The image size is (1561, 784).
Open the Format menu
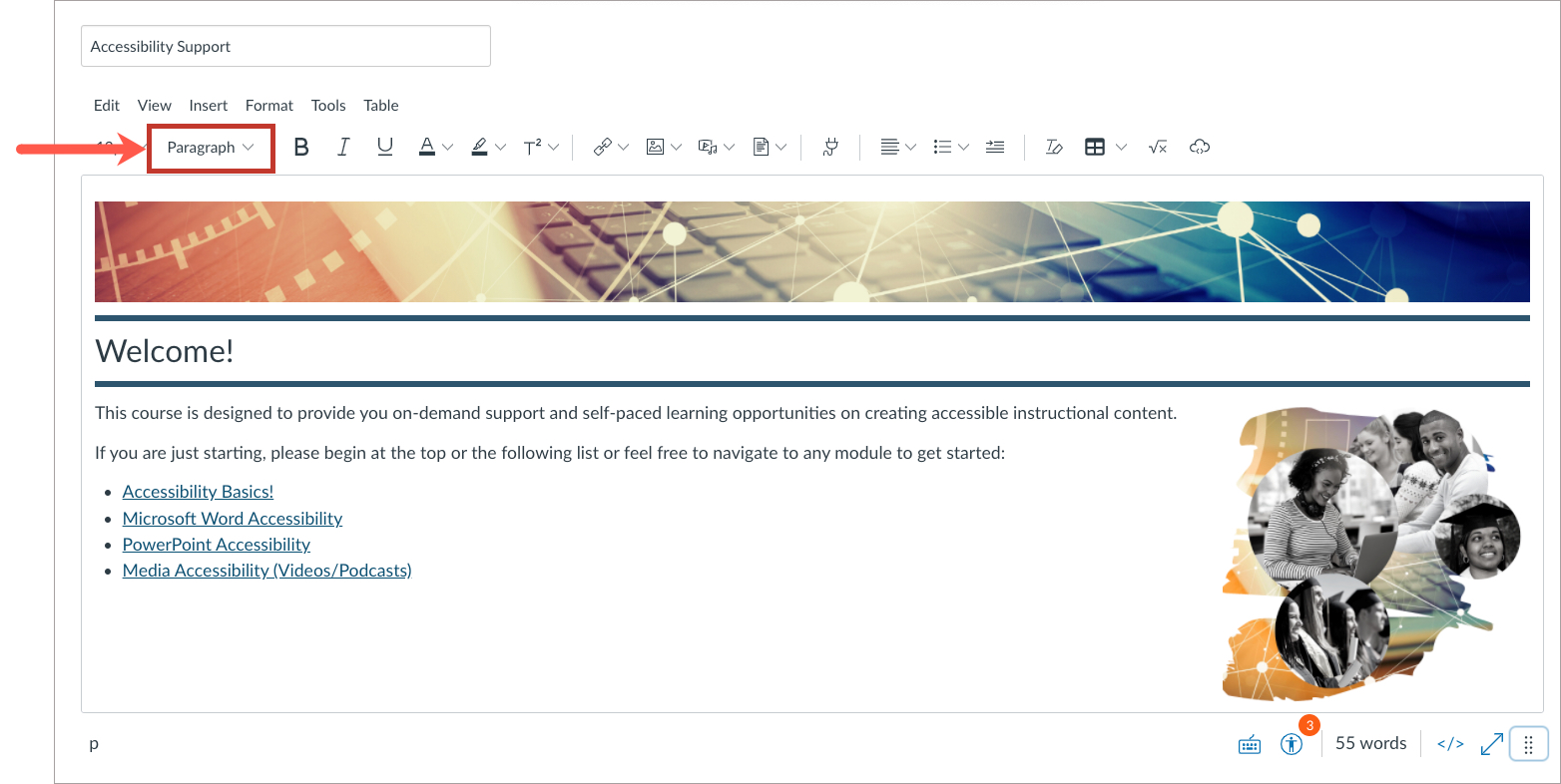coord(268,105)
